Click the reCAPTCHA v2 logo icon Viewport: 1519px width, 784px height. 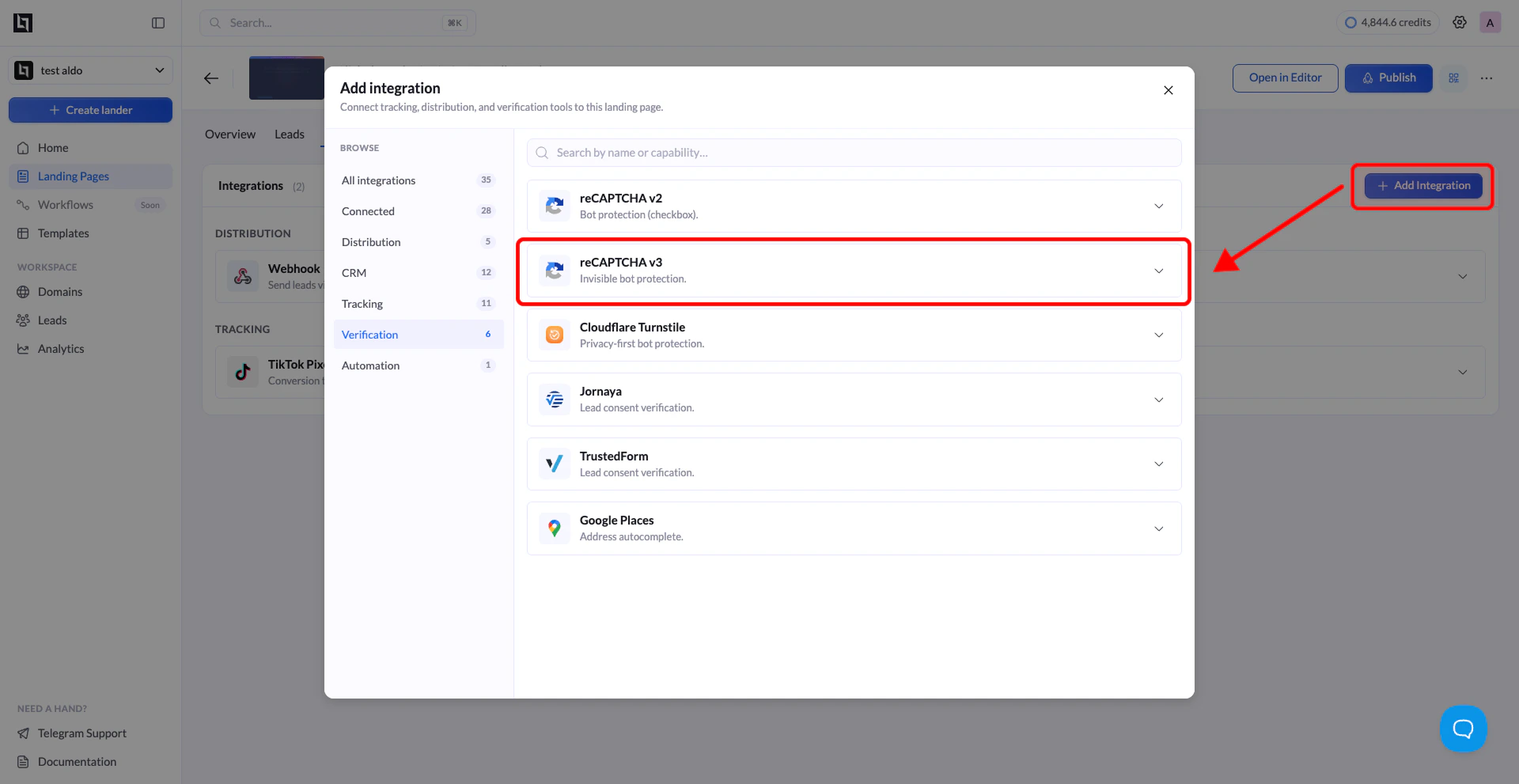pos(555,206)
